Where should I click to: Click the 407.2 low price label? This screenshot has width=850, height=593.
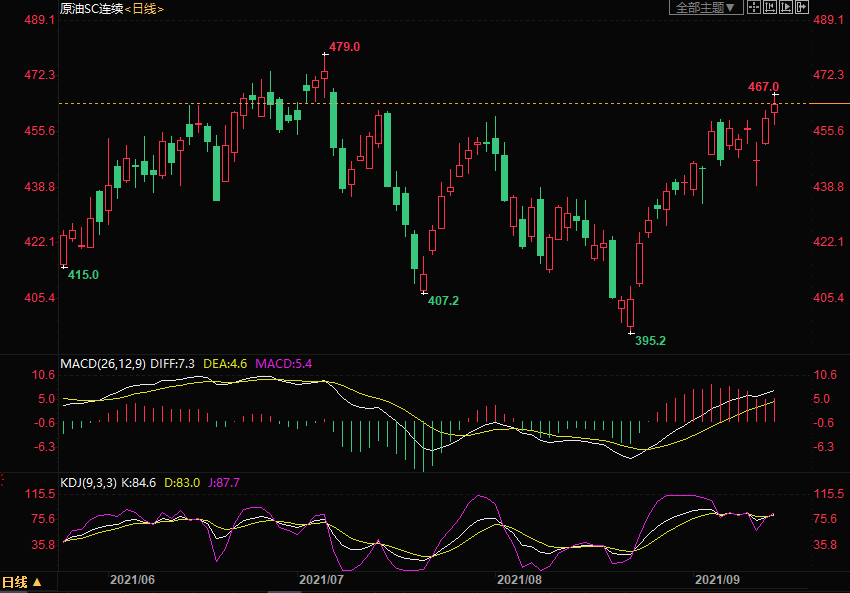[443, 300]
